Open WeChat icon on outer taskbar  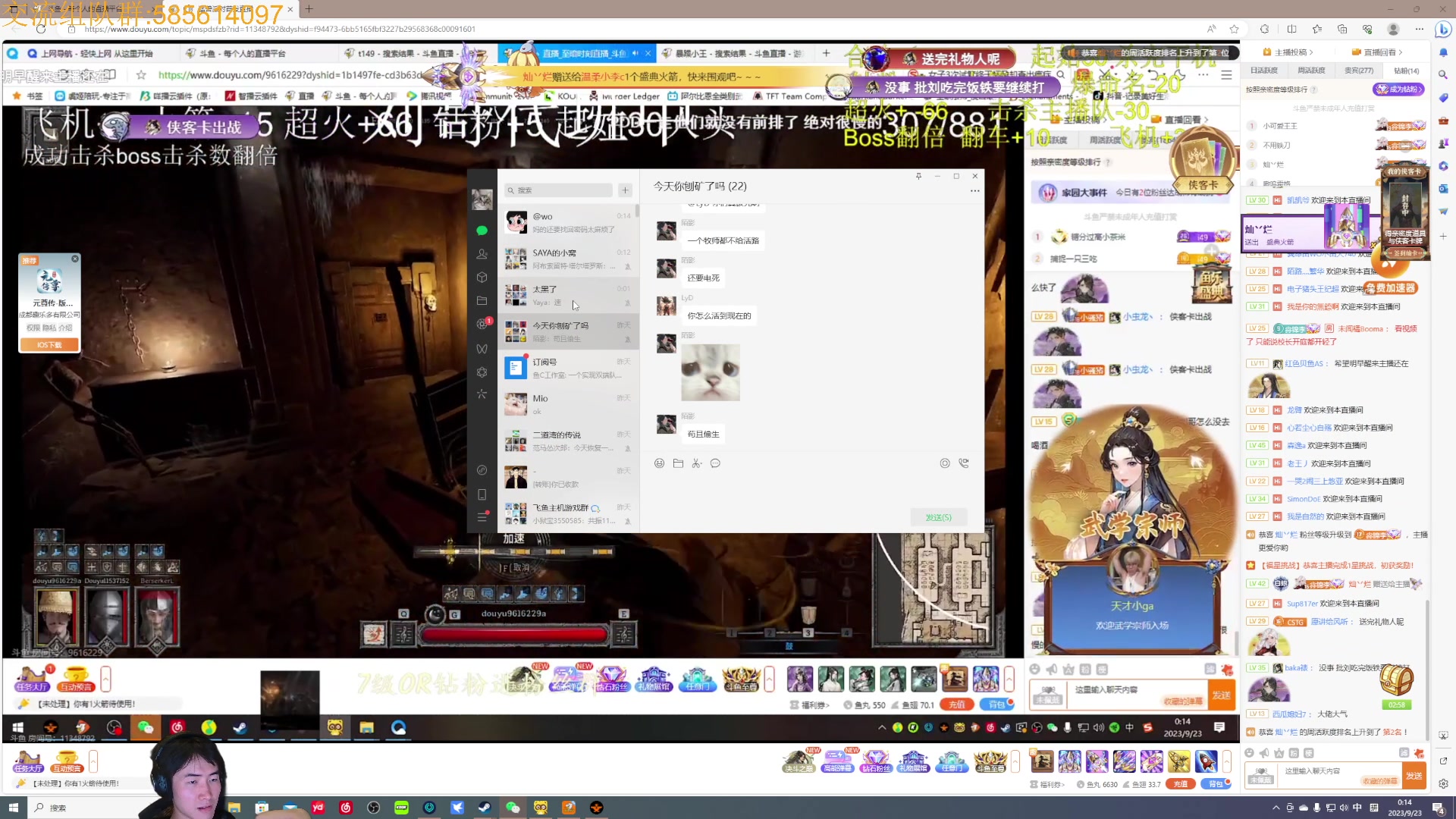click(x=513, y=808)
